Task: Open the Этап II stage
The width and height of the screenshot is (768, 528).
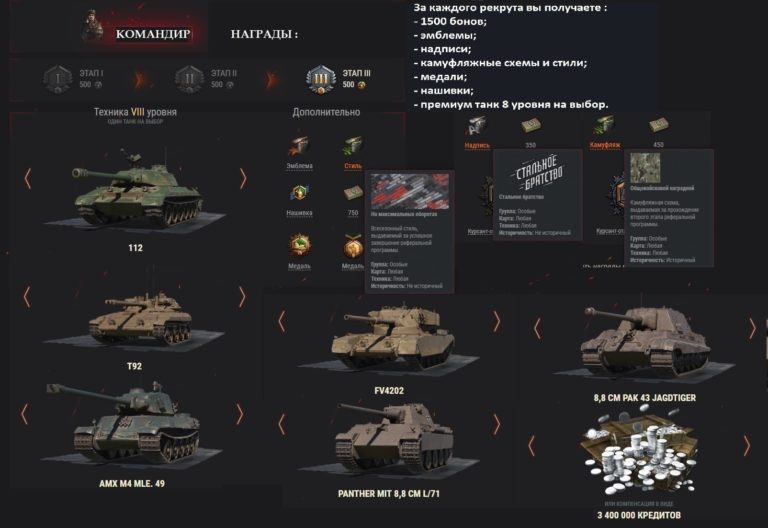Action: tap(189, 79)
